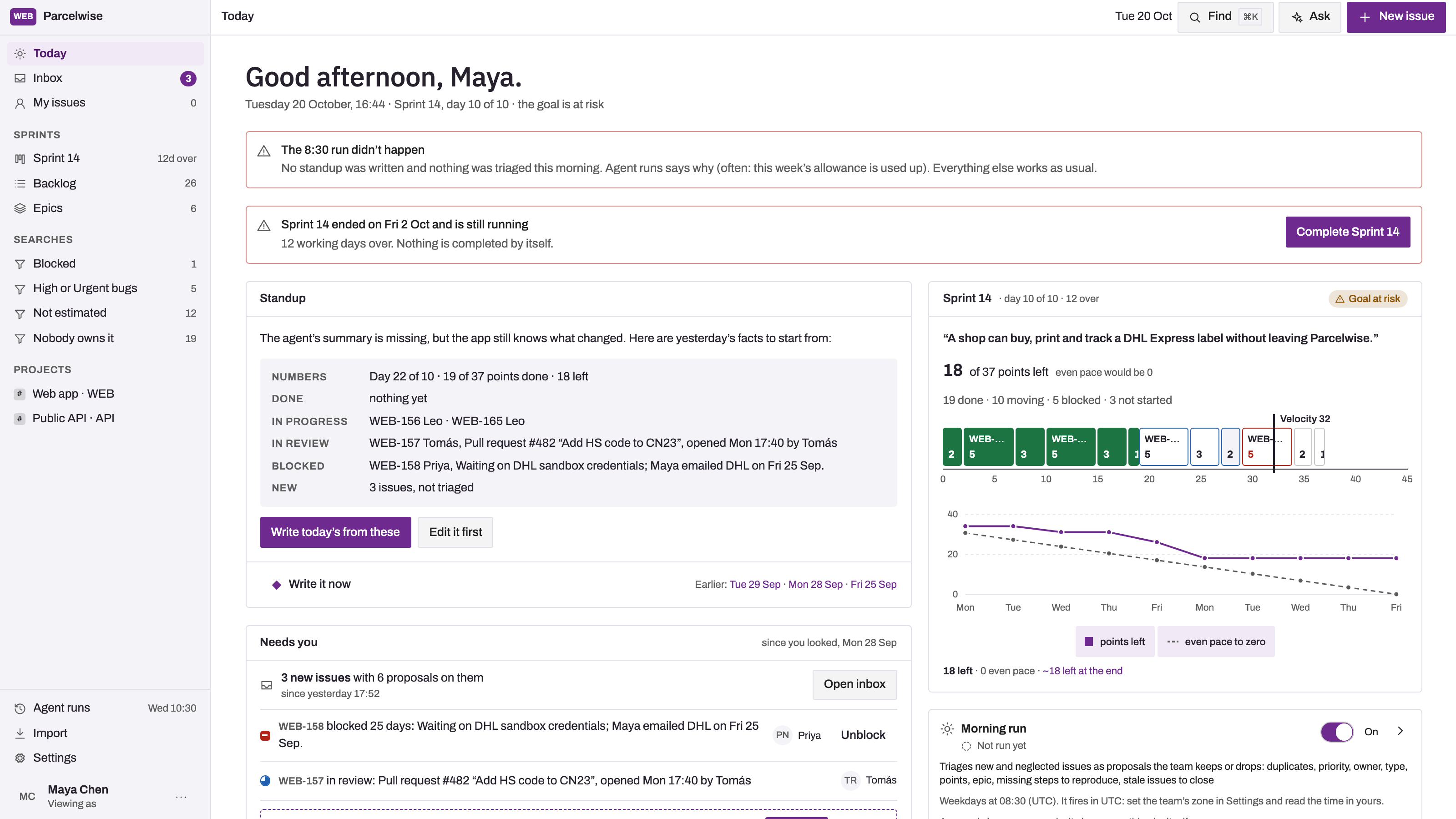Click the first green 2-point sprint bar segment
Viewport: 1456px width, 819px height.
click(952, 446)
